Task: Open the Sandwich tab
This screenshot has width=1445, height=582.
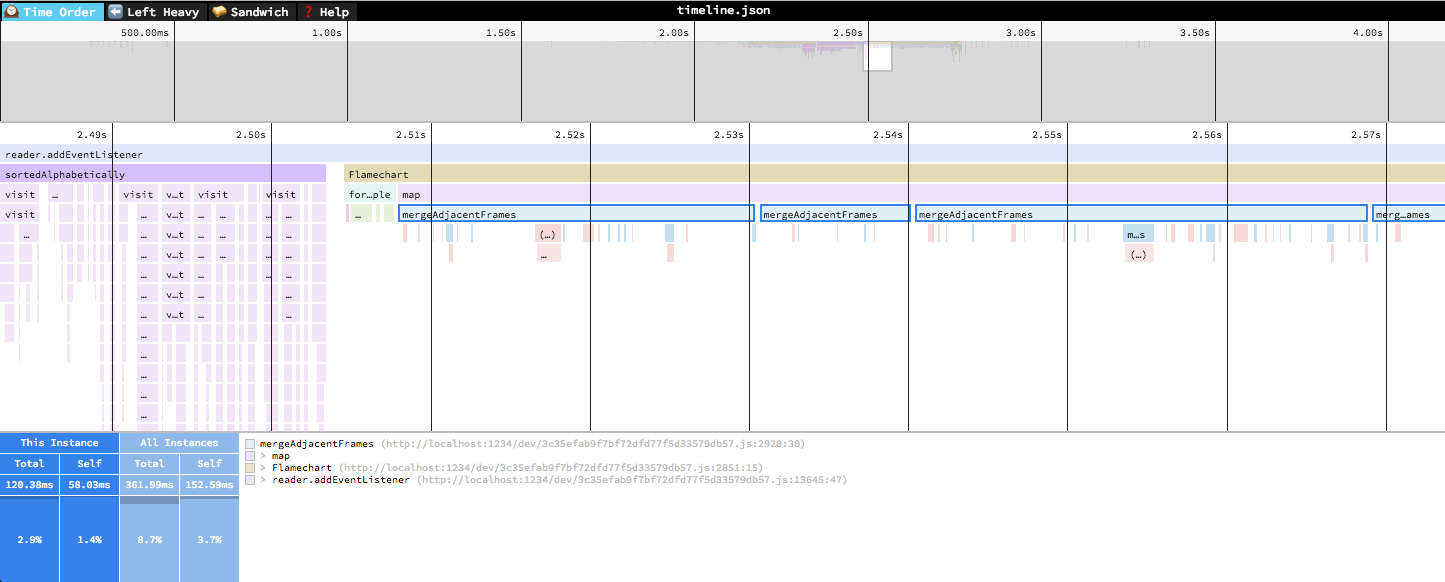Action: coord(250,12)
